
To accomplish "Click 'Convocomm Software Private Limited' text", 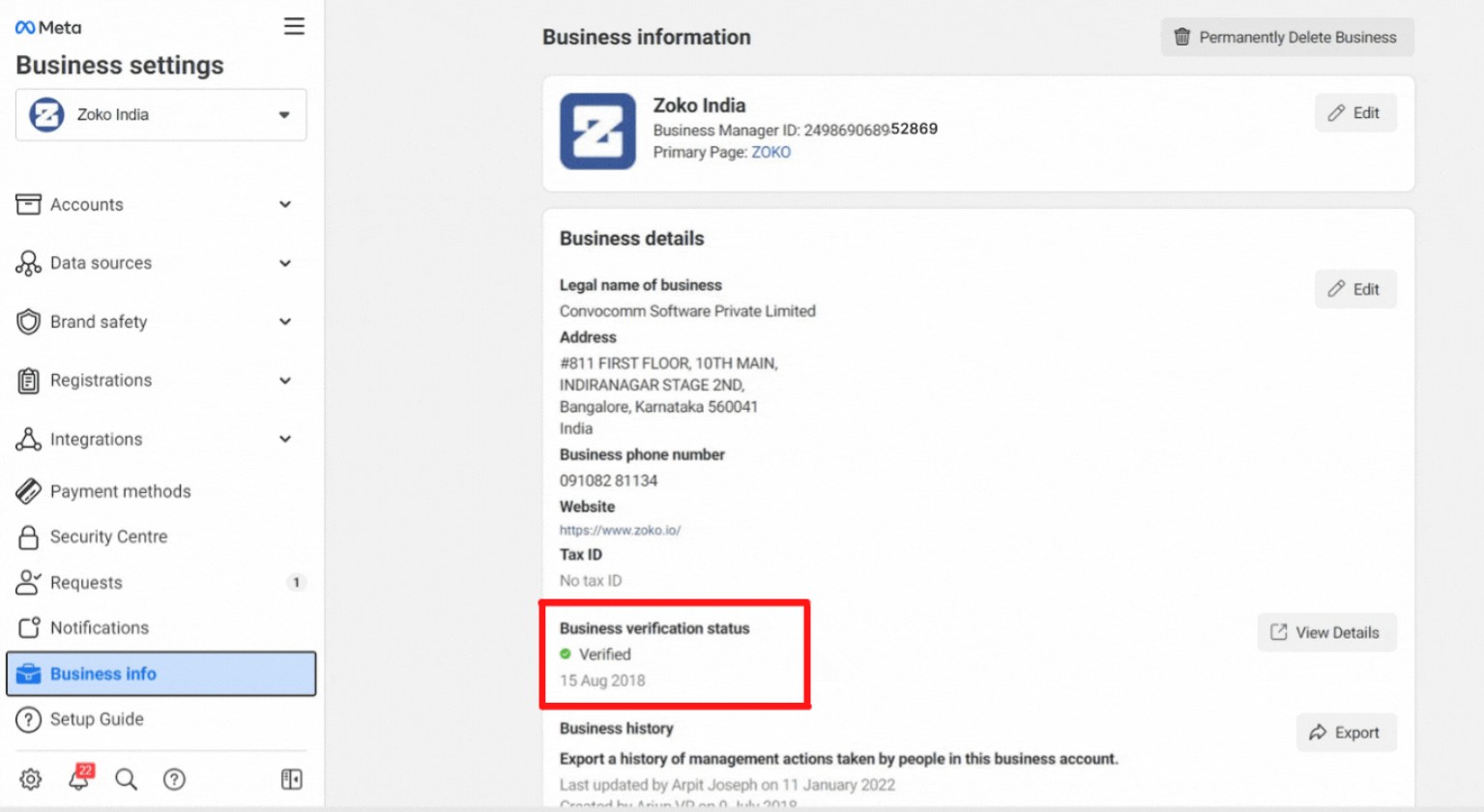I will 687,311.
